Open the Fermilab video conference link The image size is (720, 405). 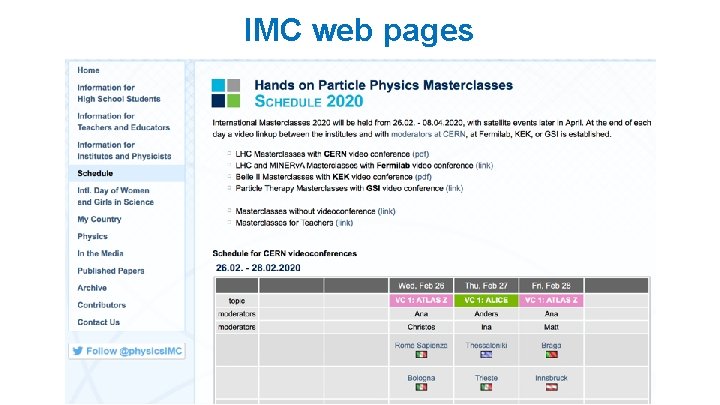(484, 165)
